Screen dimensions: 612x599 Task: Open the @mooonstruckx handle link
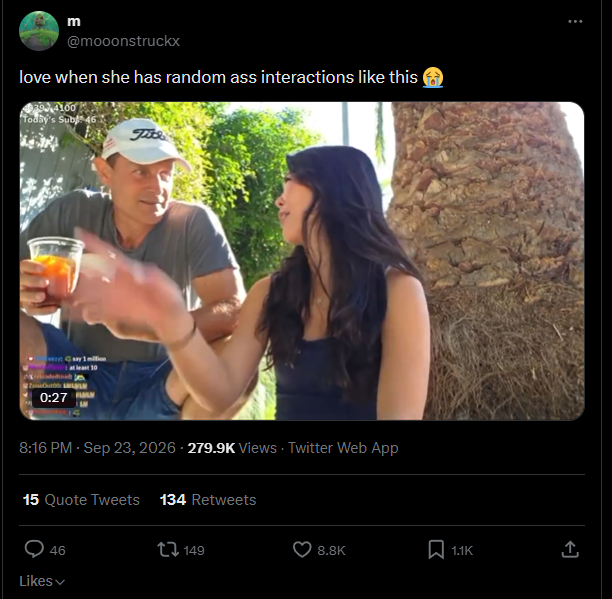pyautogui.click(x=123, y=41)
